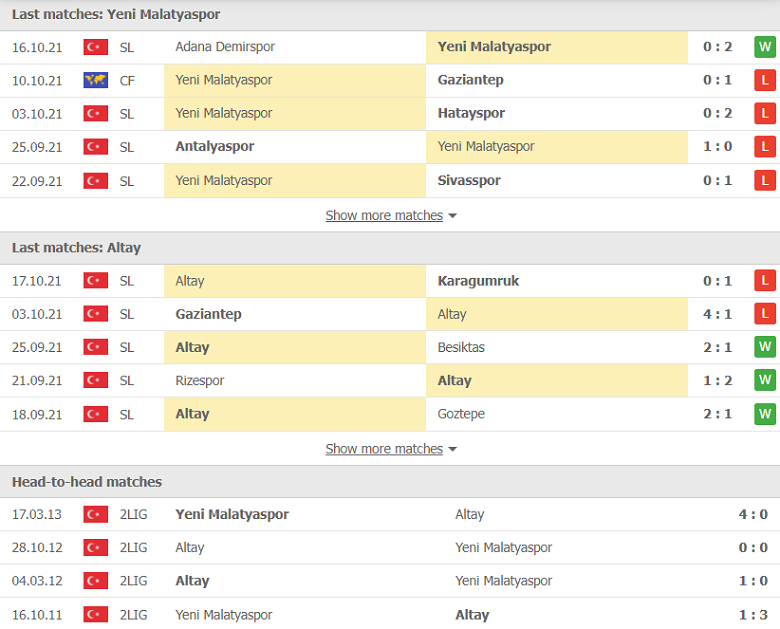Viewport: 780px width, 629px height.
Task: Click Turkey flag in 16.10.21 Adana Demirspor row
Action: (x=96, y=47)
